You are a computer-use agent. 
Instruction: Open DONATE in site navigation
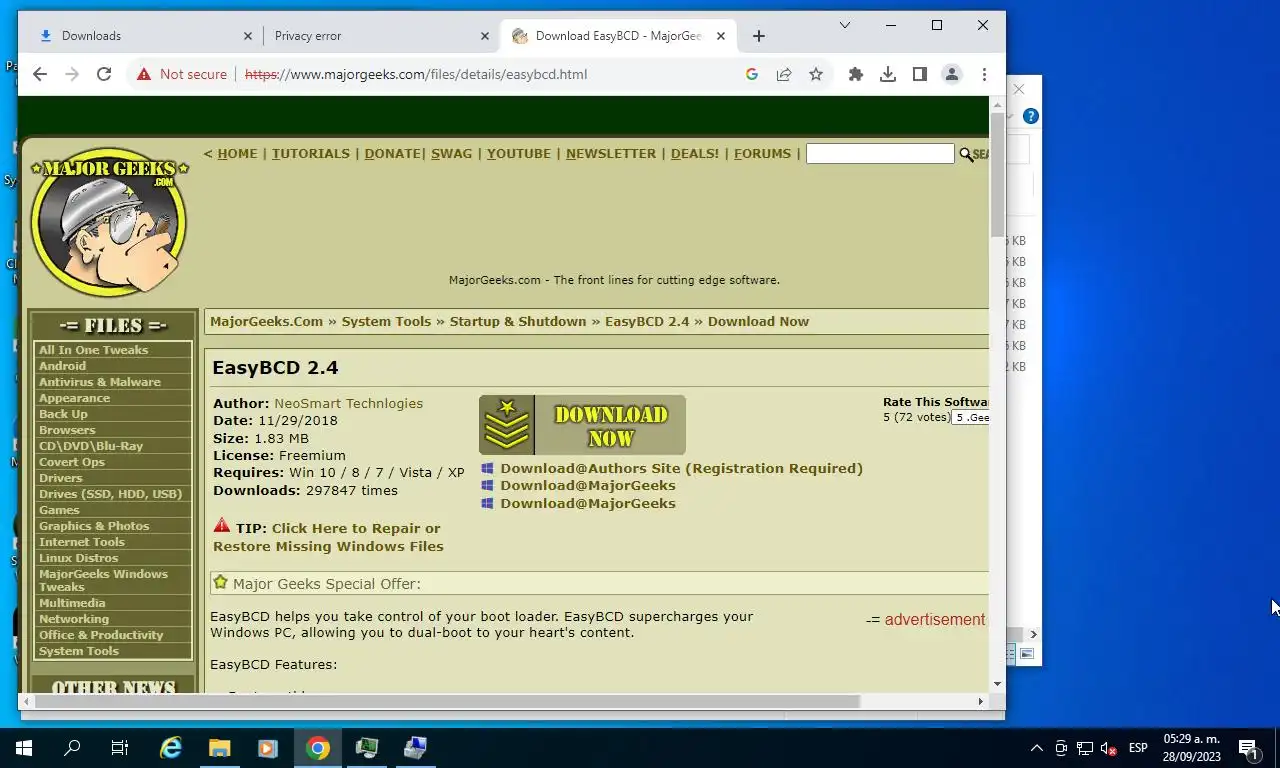click(x=392, y=154)
